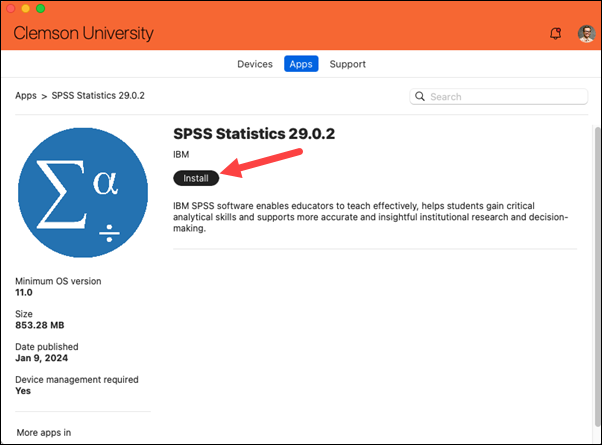The width and height of the screenshot is (602, 445).
Task: Click the SPSS Statistics 29.0.2 title
Action: 254,134
